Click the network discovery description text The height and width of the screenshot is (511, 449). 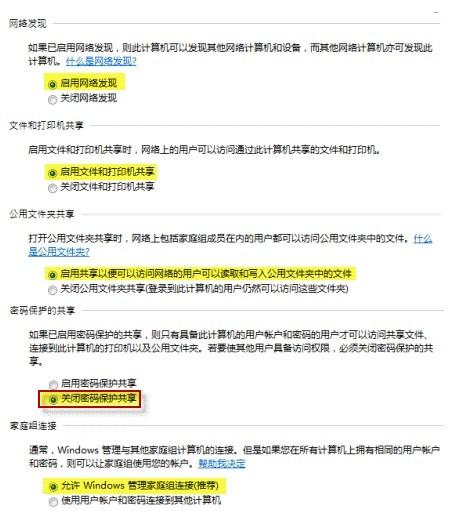tap(230, 54)
